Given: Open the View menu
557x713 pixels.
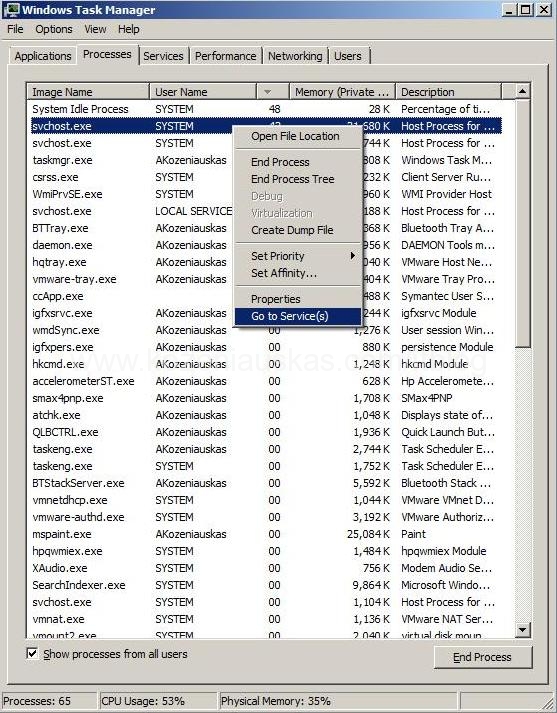Looking at the screenshot, I should (x=95, y=29).
